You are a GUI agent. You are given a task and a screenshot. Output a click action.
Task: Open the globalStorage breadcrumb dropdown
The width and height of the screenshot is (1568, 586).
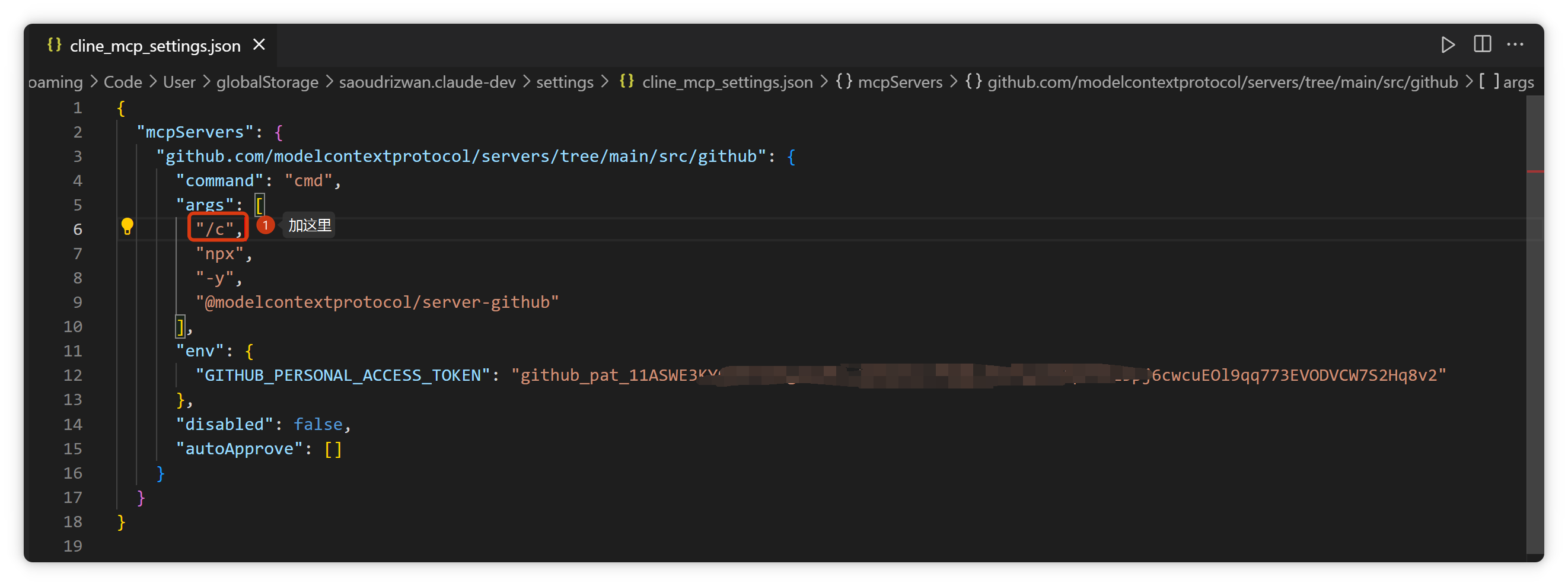267,82
